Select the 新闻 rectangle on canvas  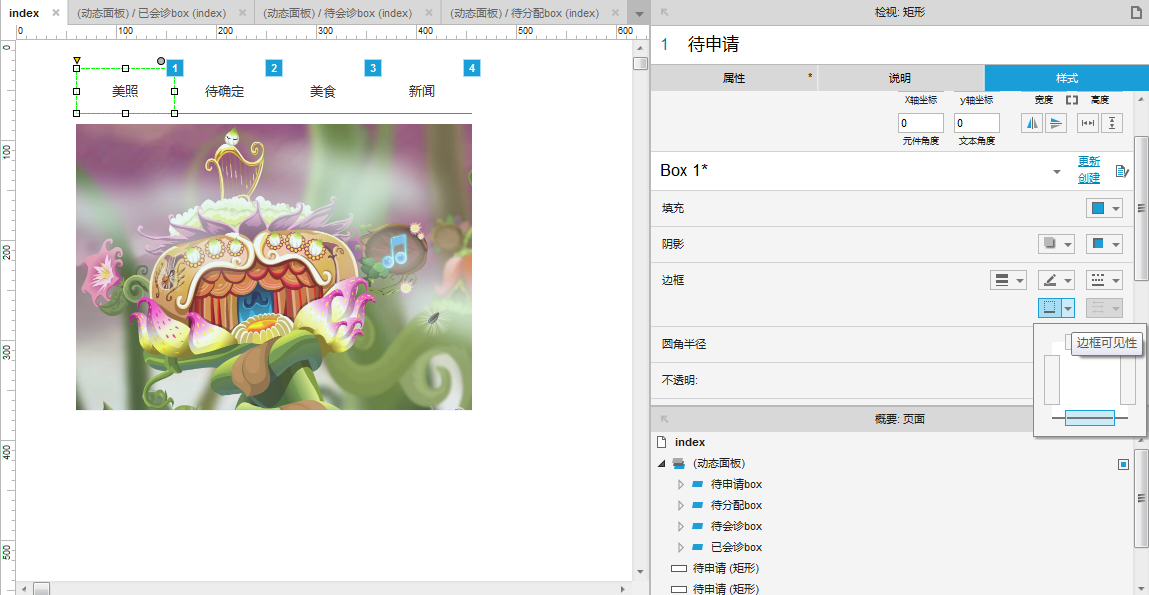tap(422, 91)
